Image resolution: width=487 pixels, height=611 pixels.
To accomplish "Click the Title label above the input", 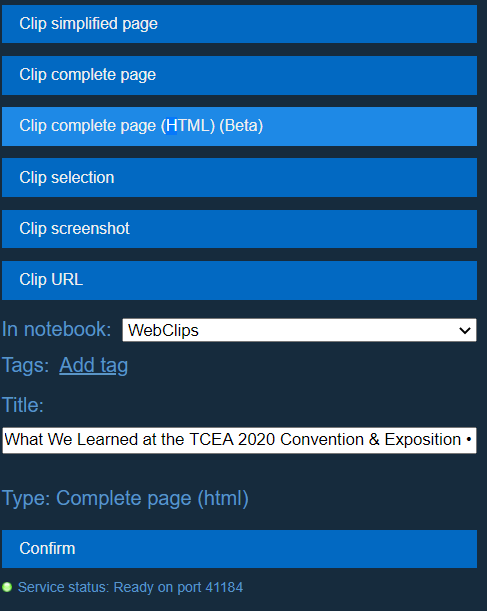I will tap(23, 405).
